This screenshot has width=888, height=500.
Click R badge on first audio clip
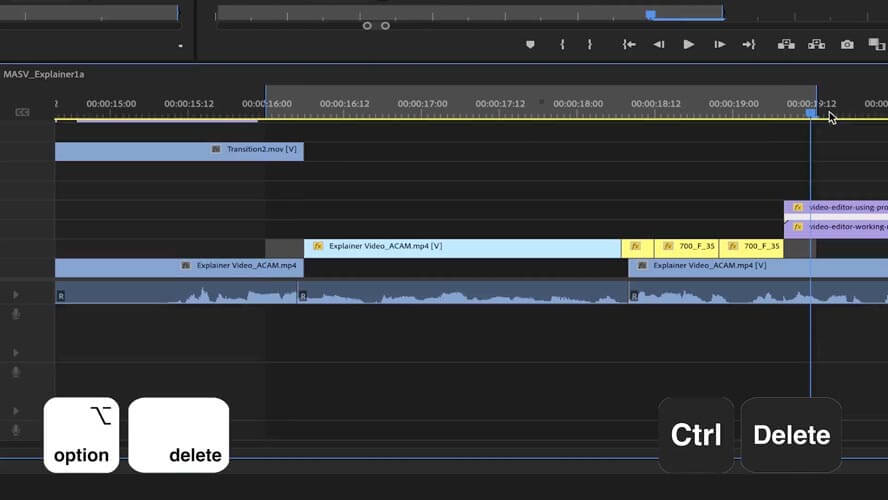[x=61, y=296]
